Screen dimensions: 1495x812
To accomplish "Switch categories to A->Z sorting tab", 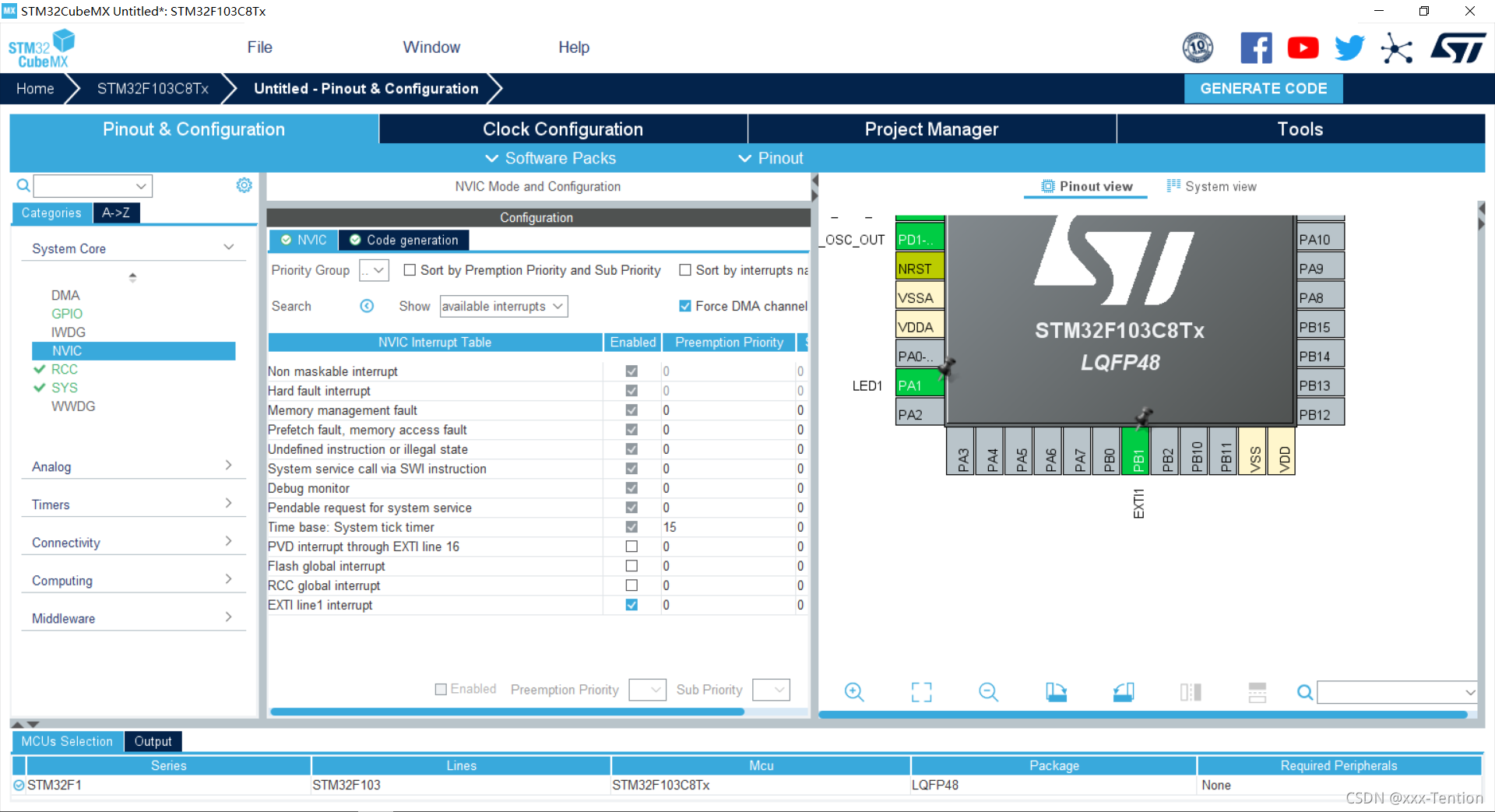I will point(116,213).
